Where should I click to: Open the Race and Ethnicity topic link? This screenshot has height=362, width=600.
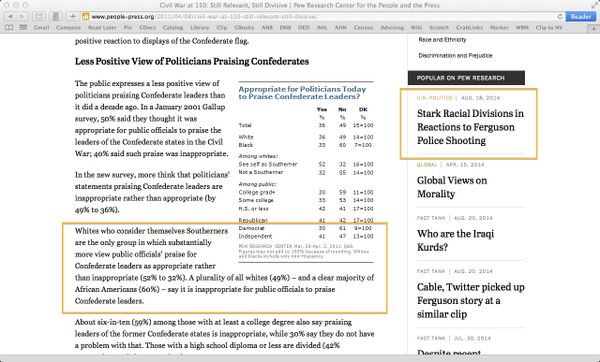[x=442, y=39]
